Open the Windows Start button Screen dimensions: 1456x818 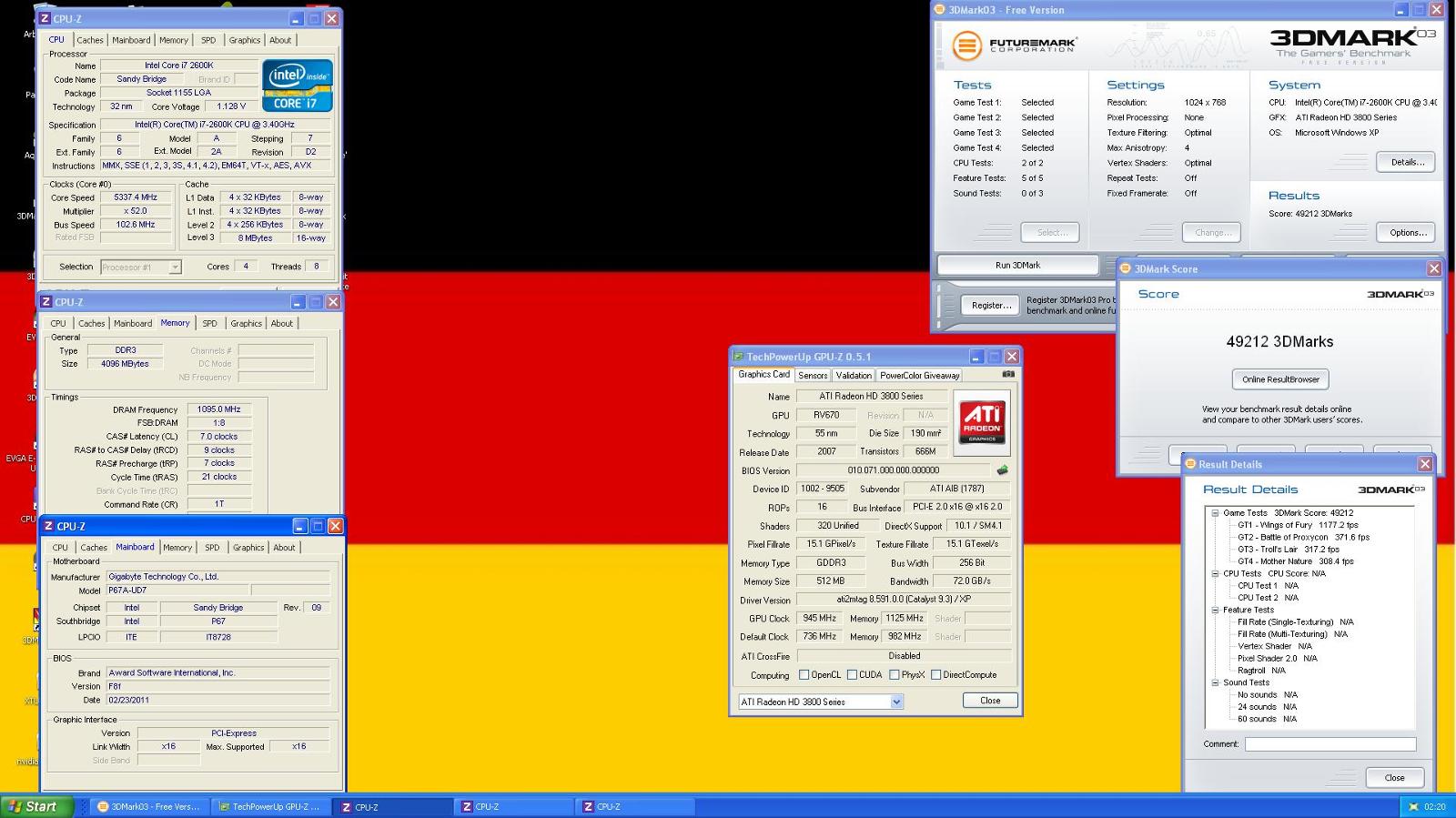pos(36,806)
